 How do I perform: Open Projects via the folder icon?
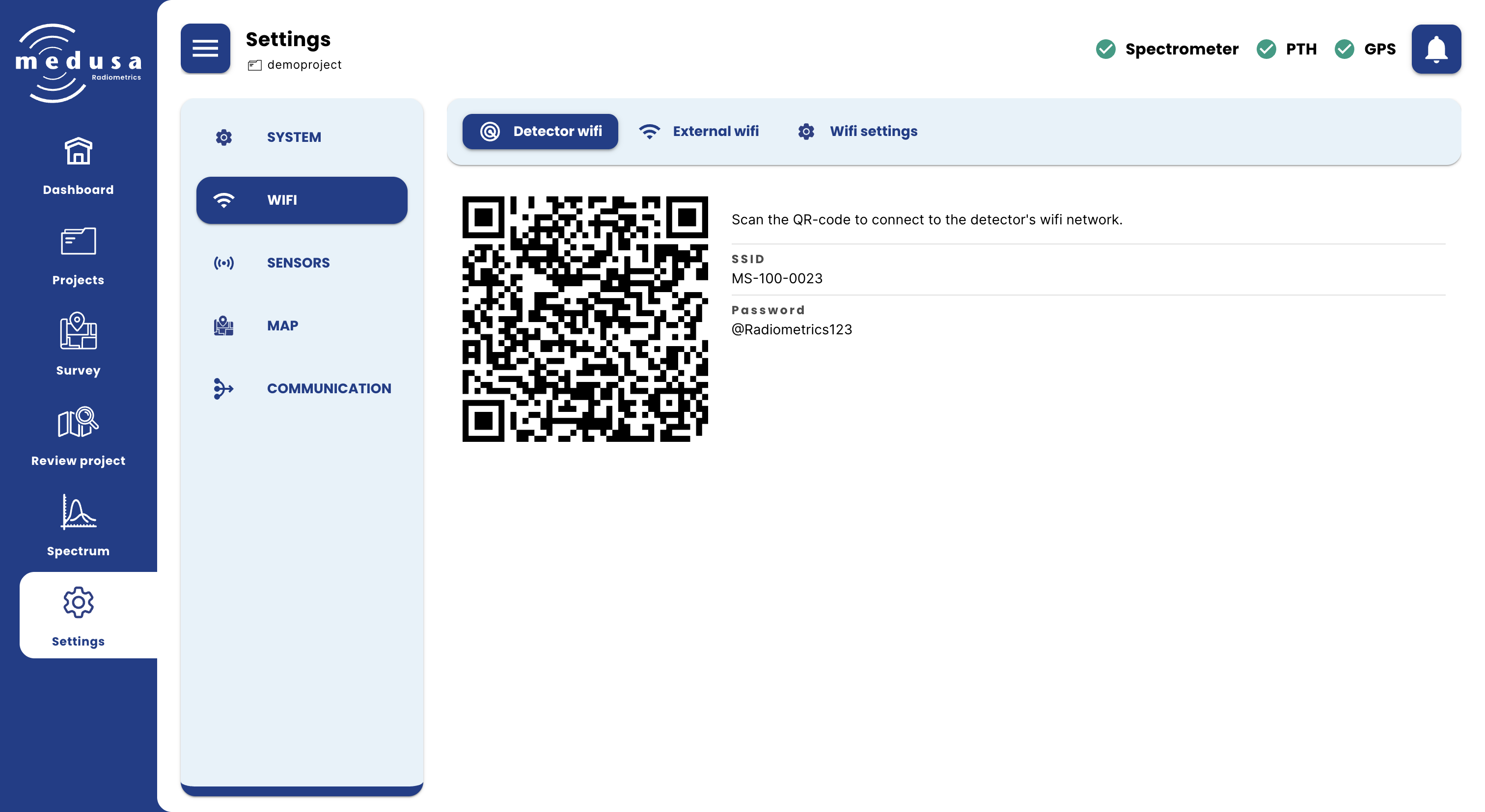(79, 241)
